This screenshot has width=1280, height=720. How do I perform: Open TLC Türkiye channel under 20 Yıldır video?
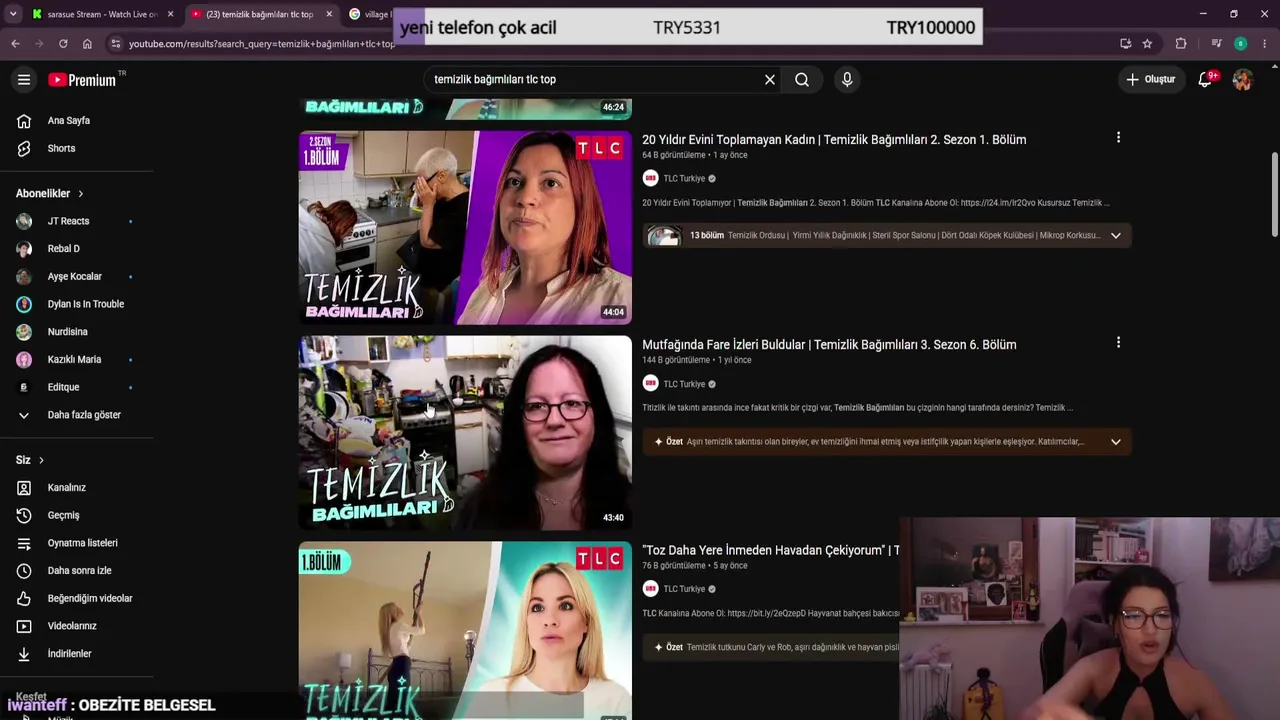pyautogui.click(x=684, y=179)
